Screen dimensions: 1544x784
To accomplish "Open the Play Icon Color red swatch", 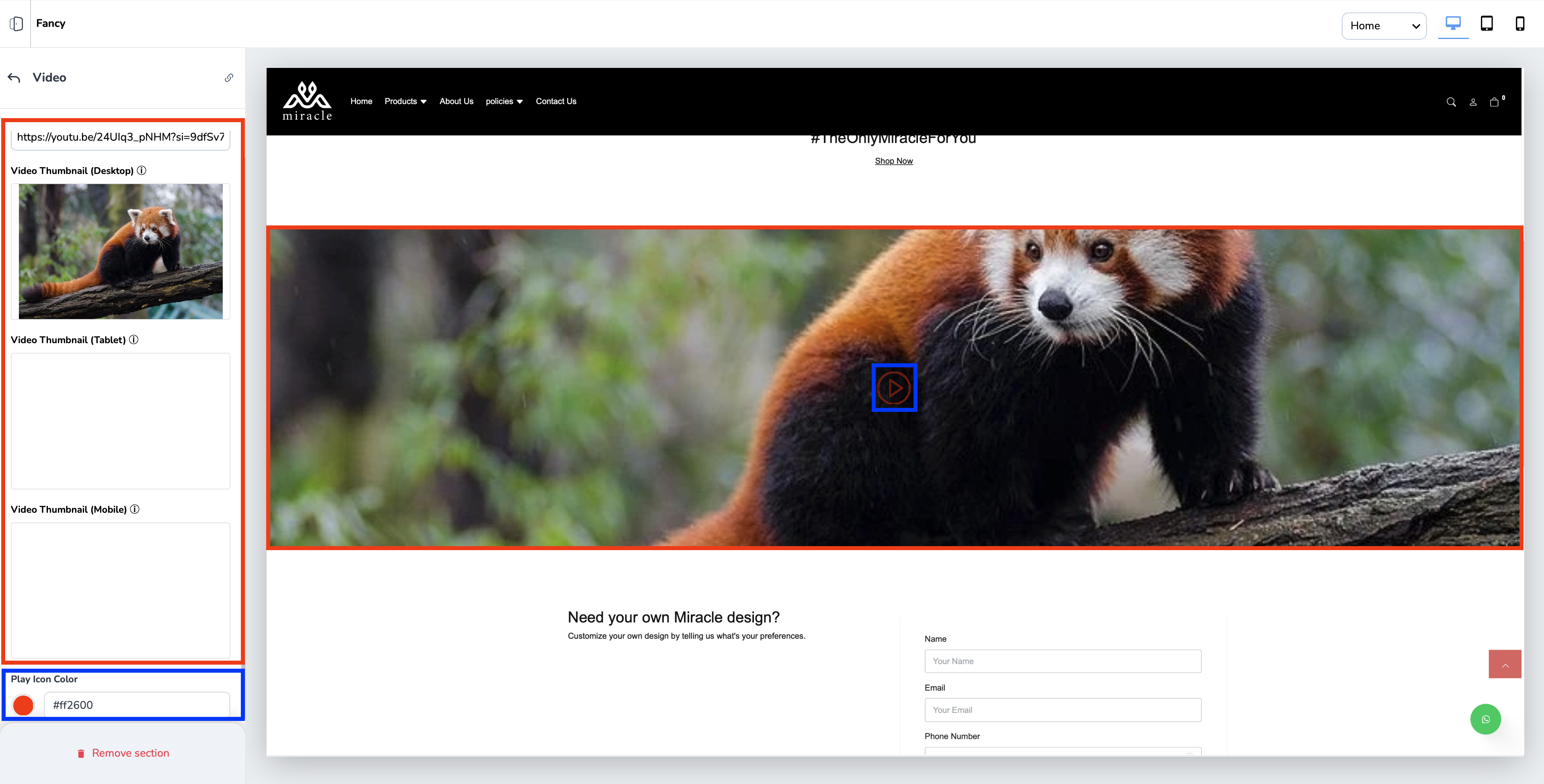I will (x=23, y=705).
